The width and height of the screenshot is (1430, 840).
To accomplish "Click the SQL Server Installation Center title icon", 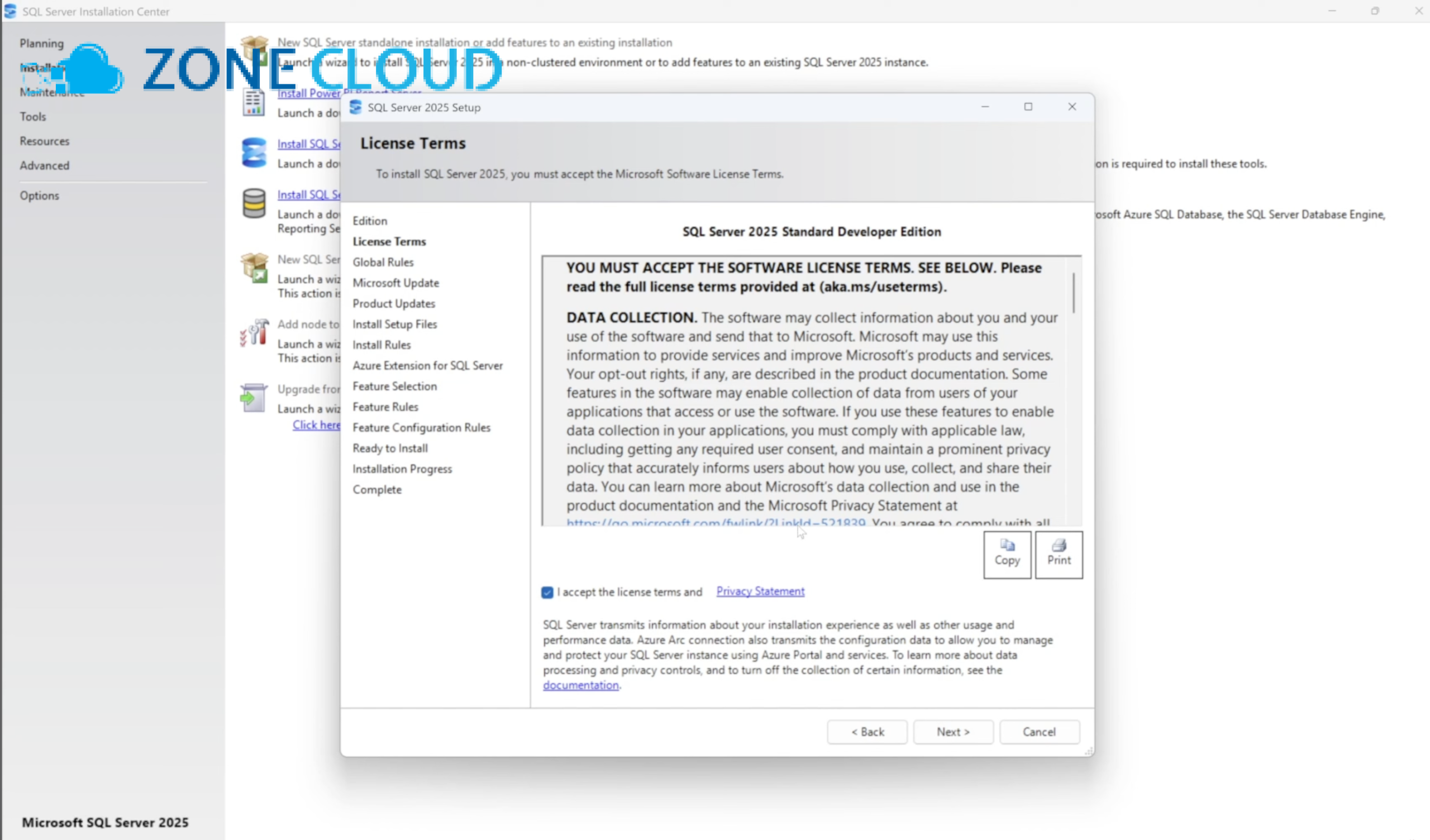I will coord(9,11).
